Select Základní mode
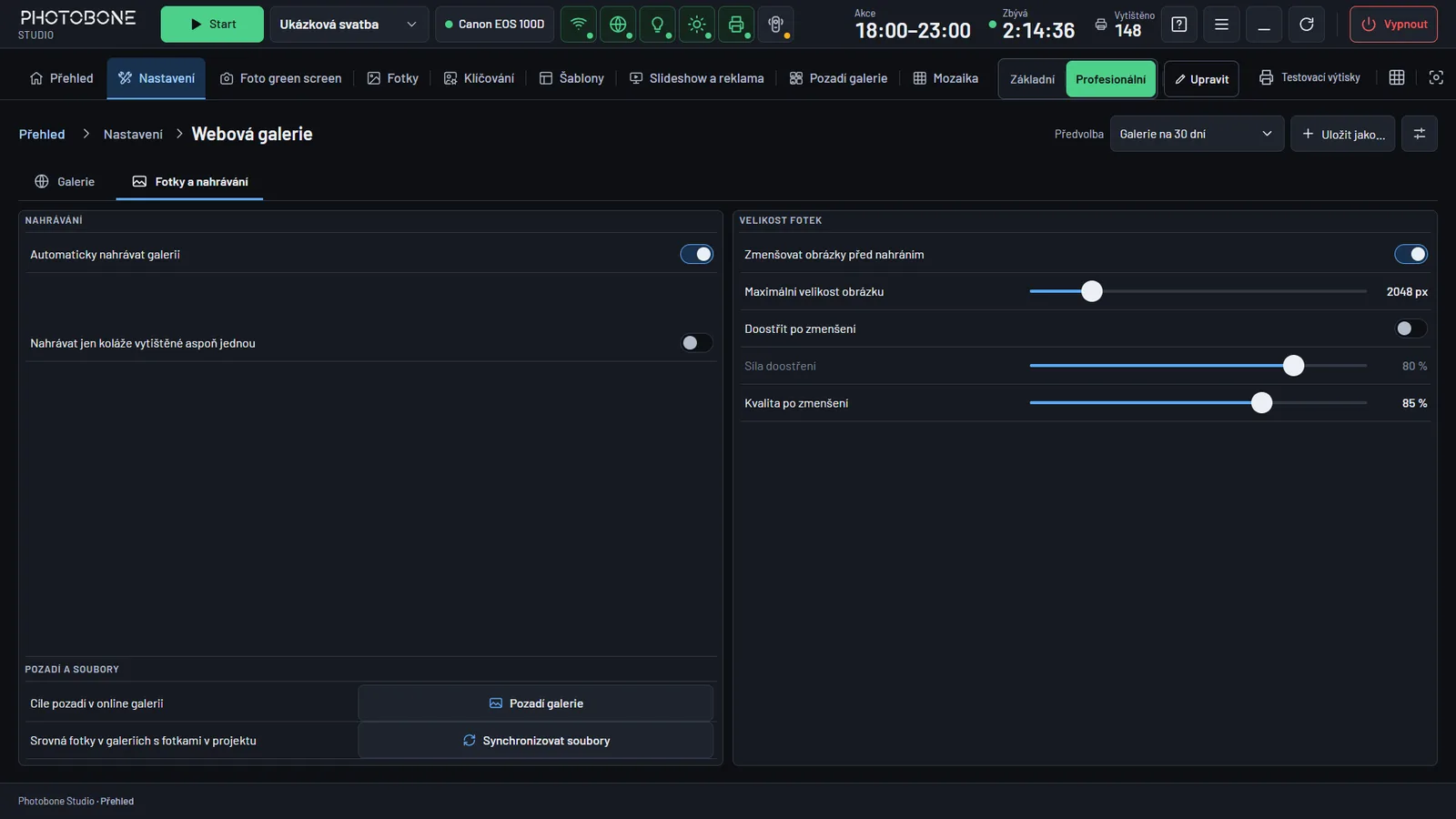Screen dimensions: 1456x819 1032,79
